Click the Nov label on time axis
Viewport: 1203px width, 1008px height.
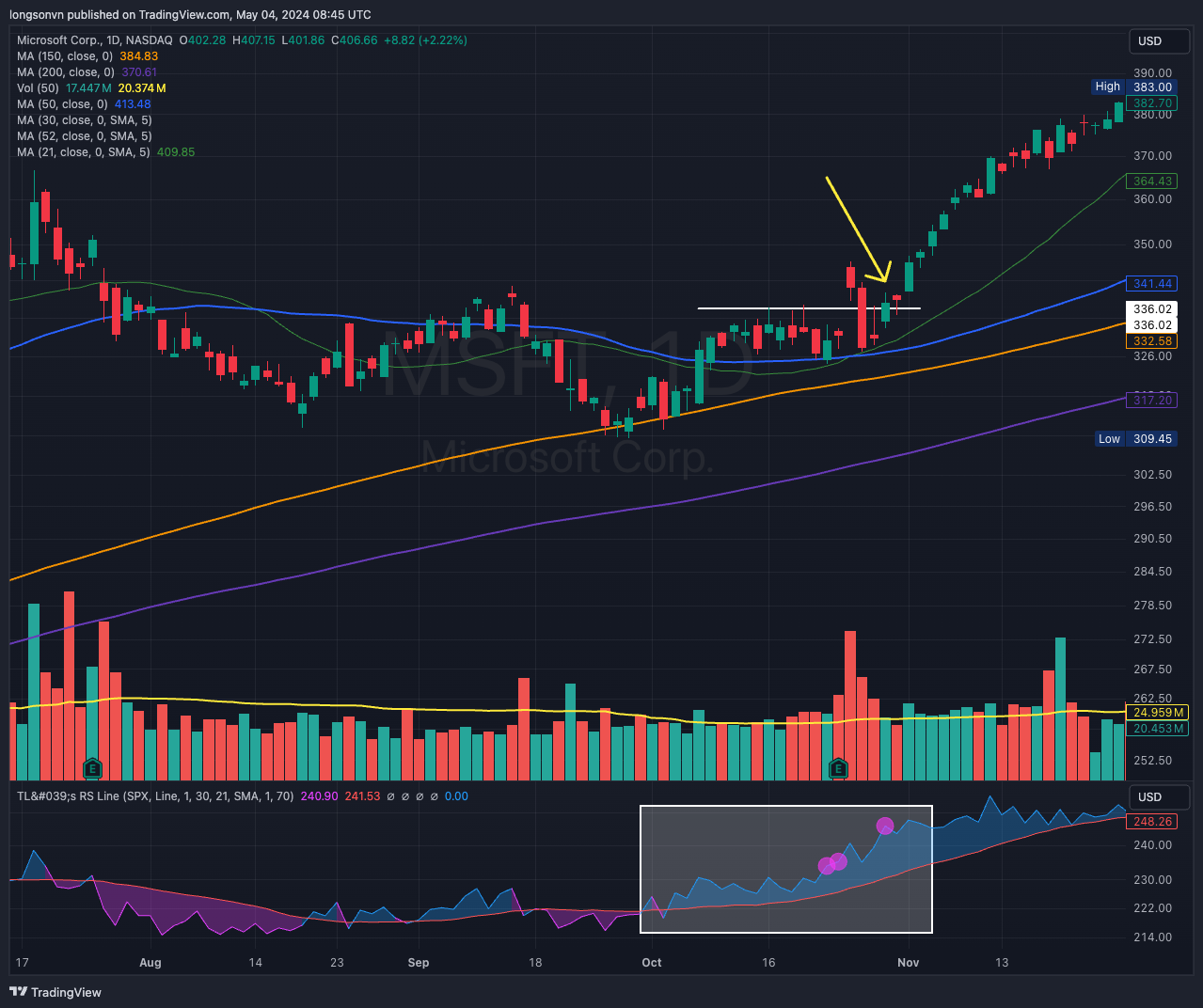click(908, 963)
